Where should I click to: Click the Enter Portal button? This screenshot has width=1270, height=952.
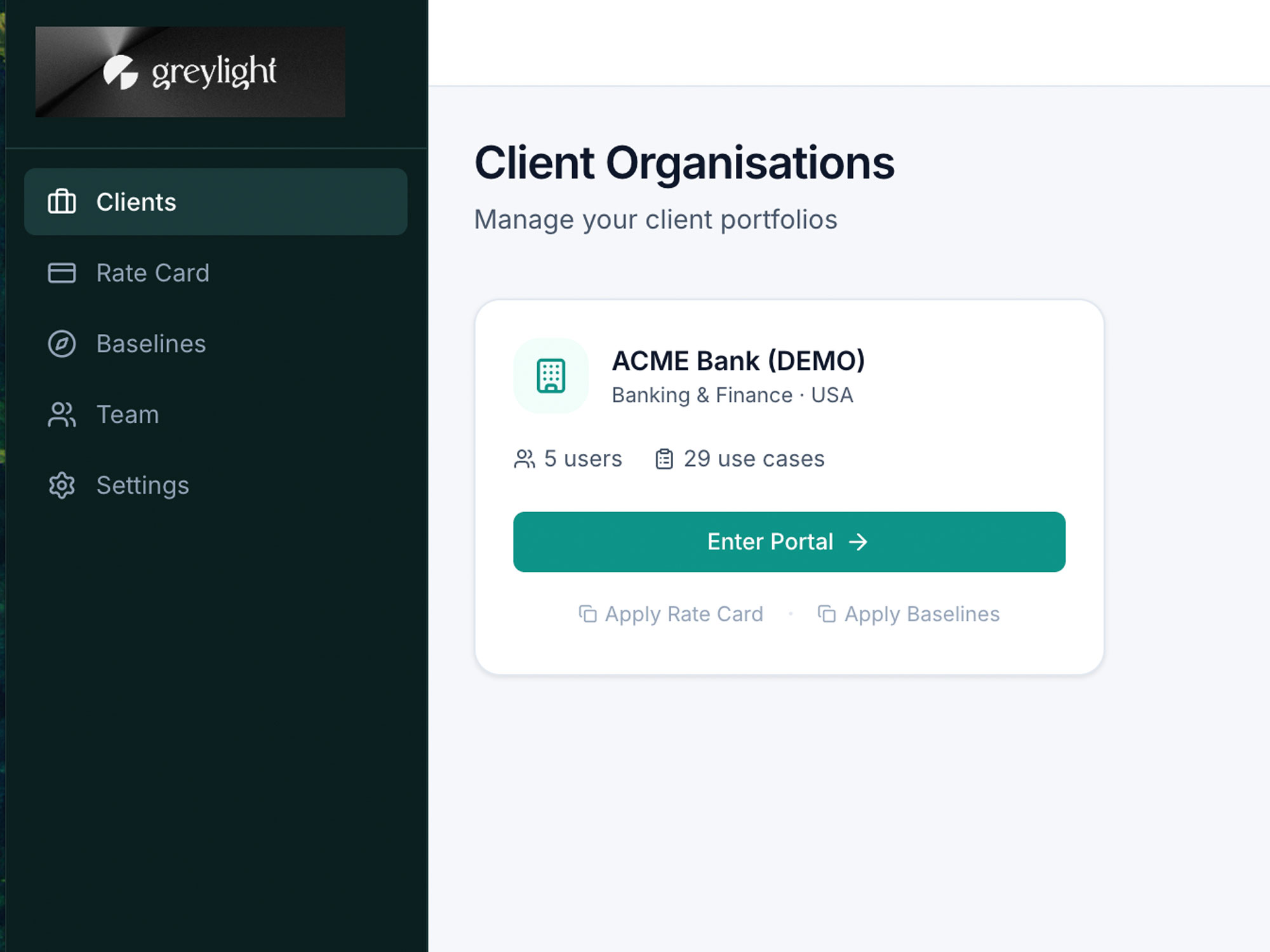[x=789, y=541]
